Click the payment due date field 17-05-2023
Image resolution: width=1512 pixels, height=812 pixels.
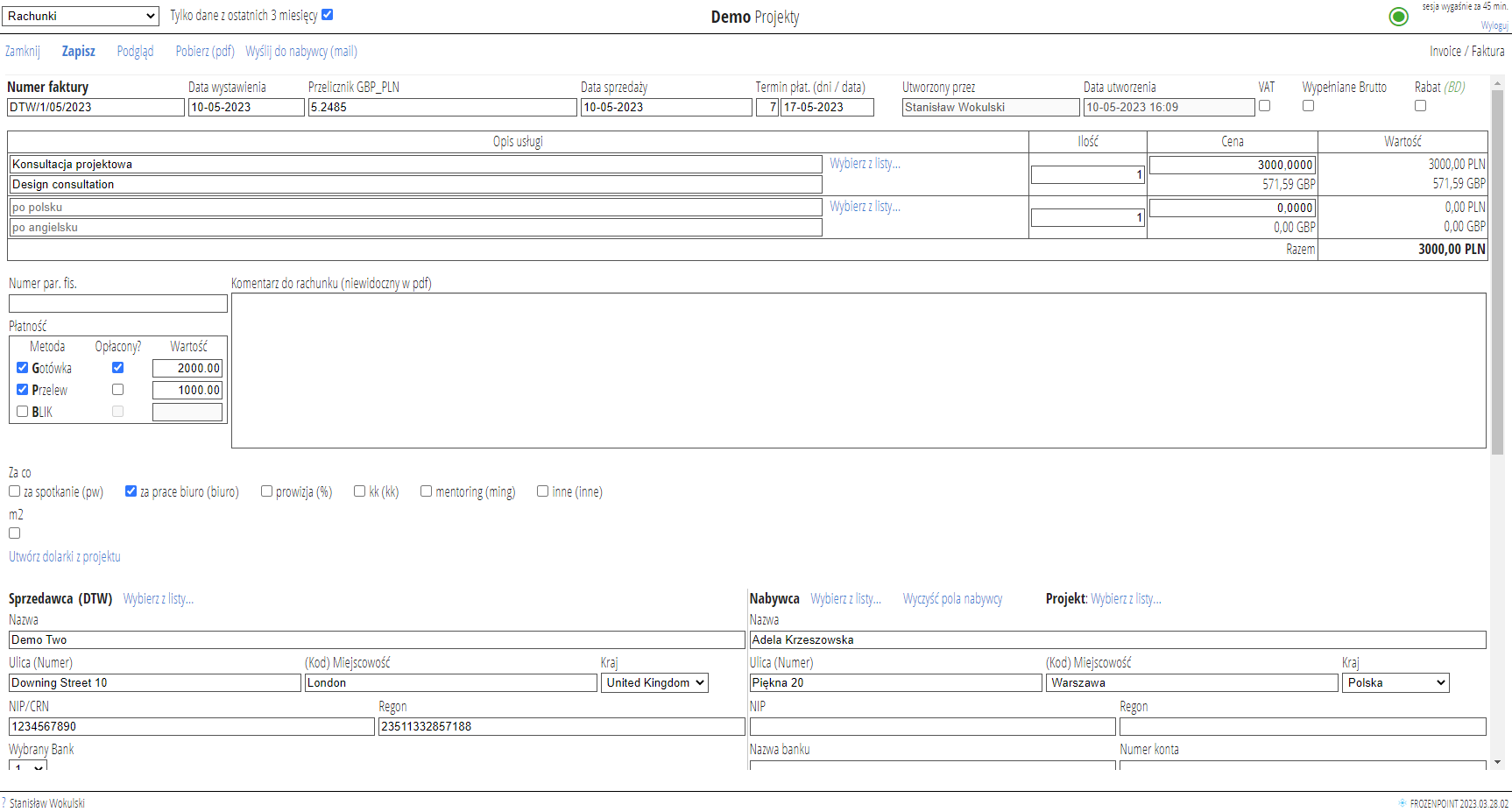827,107
